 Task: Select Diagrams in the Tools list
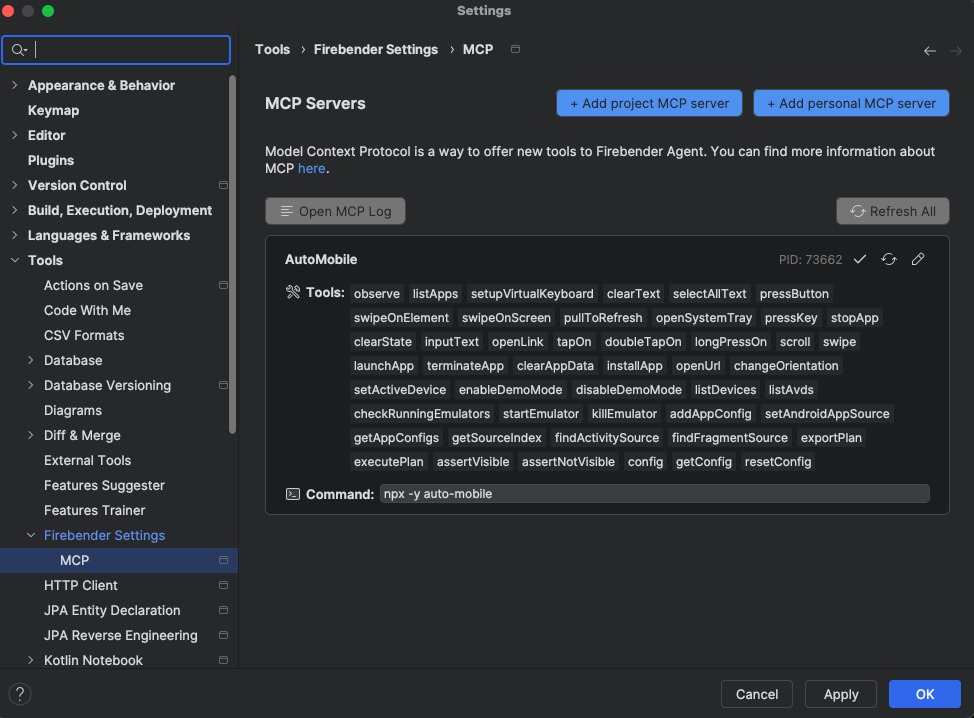tap(73, 411)
